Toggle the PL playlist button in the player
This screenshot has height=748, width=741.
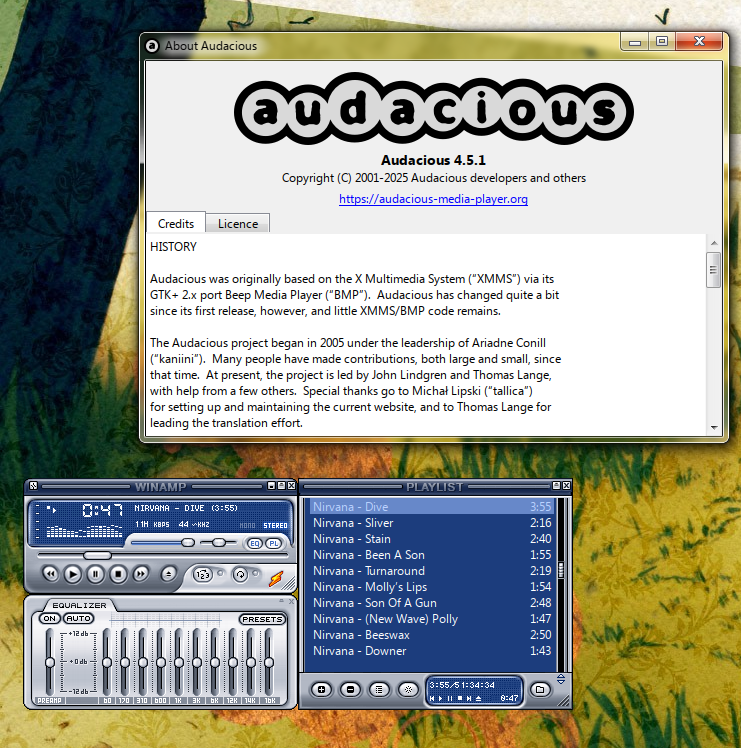274,543
